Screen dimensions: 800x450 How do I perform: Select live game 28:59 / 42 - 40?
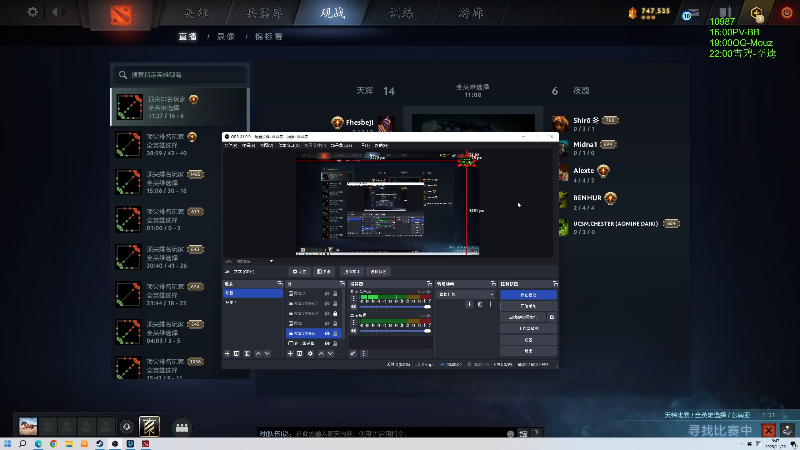click(x=179, y=144)
